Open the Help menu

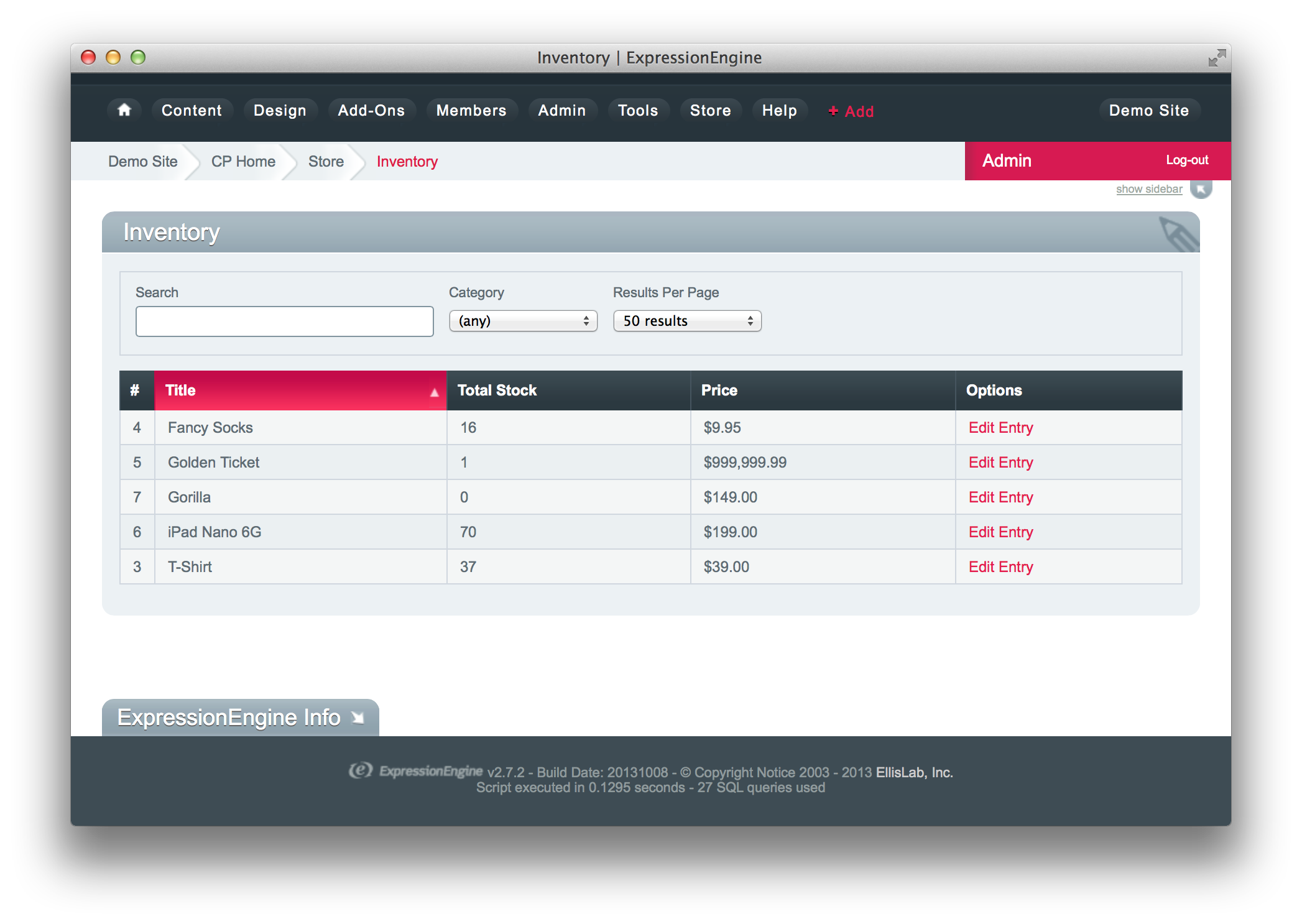[780, 110]
